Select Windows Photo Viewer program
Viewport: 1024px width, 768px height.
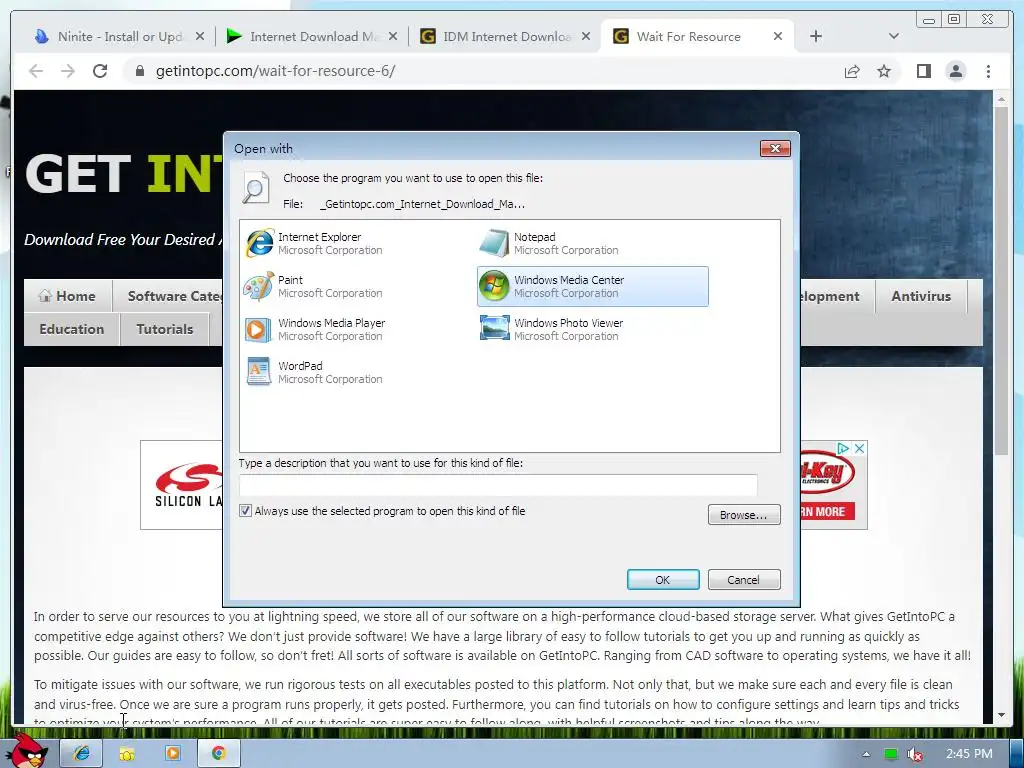(592, 330)
